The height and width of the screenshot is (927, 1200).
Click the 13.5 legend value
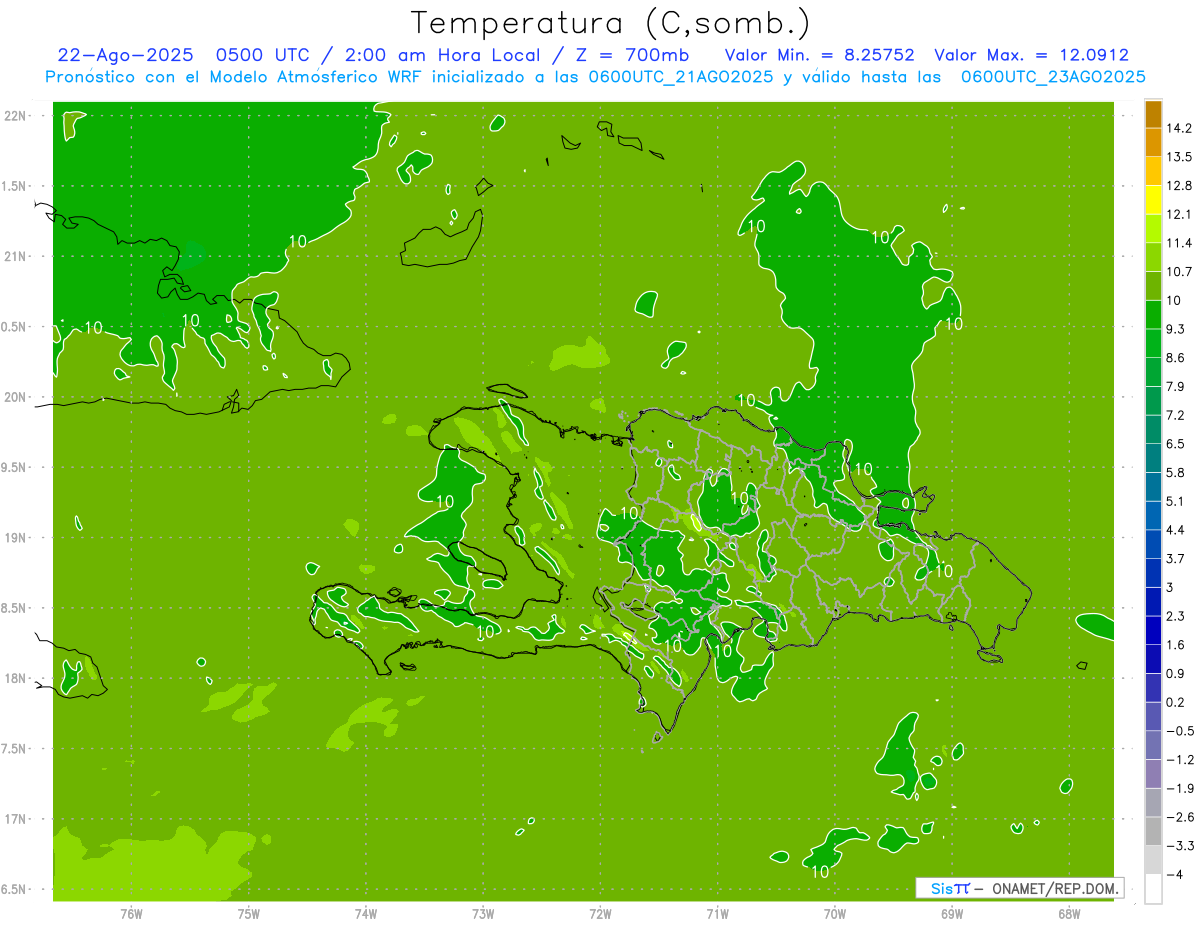(x=1178, y=157)
